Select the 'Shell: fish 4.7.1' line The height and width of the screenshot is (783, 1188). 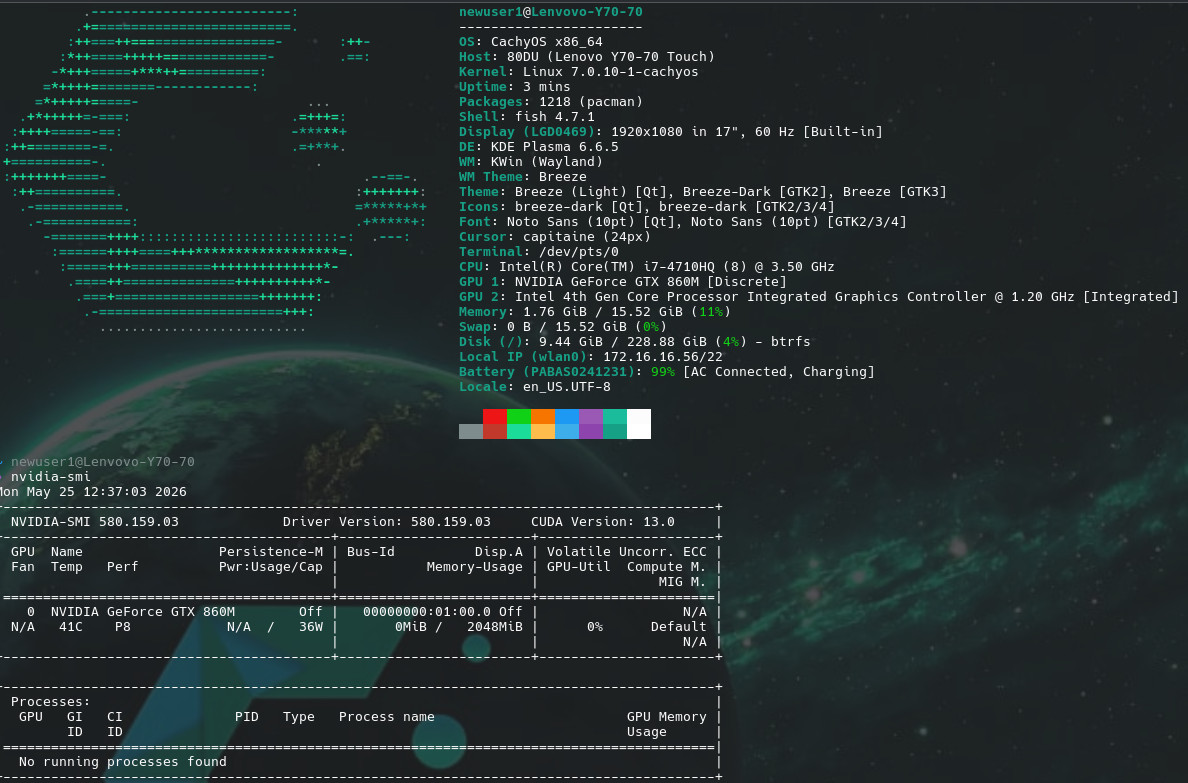pyautogui.click(x=527, y=117)
